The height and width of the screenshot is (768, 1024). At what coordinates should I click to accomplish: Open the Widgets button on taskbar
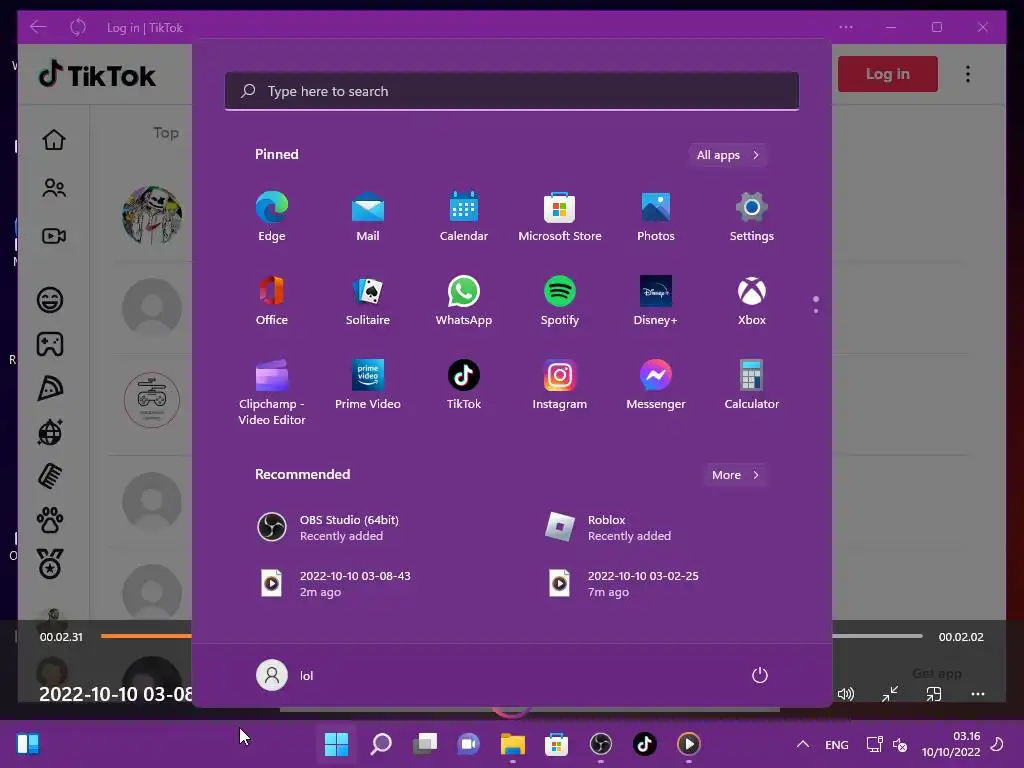[x=28, y=744]
